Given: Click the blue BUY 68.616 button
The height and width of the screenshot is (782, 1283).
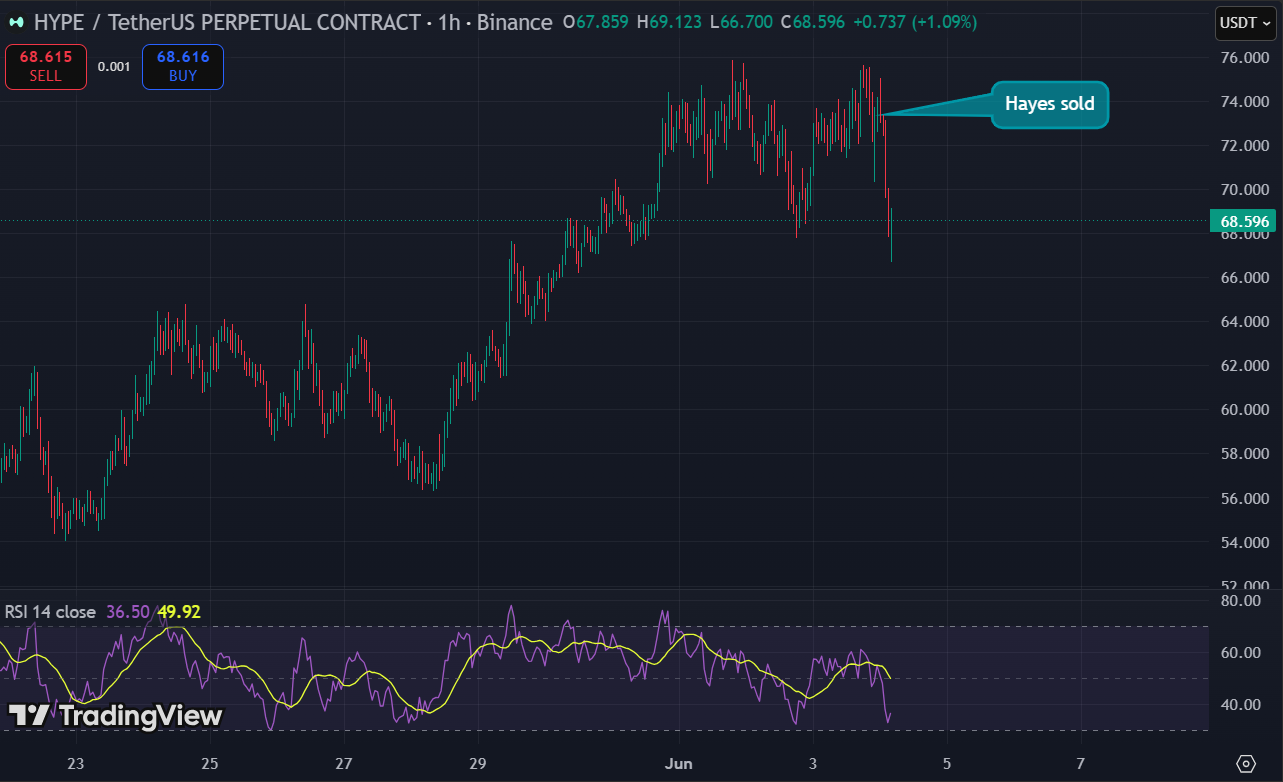Looking at the screenshot, I should pyautogui.click(x=182, y=67).
